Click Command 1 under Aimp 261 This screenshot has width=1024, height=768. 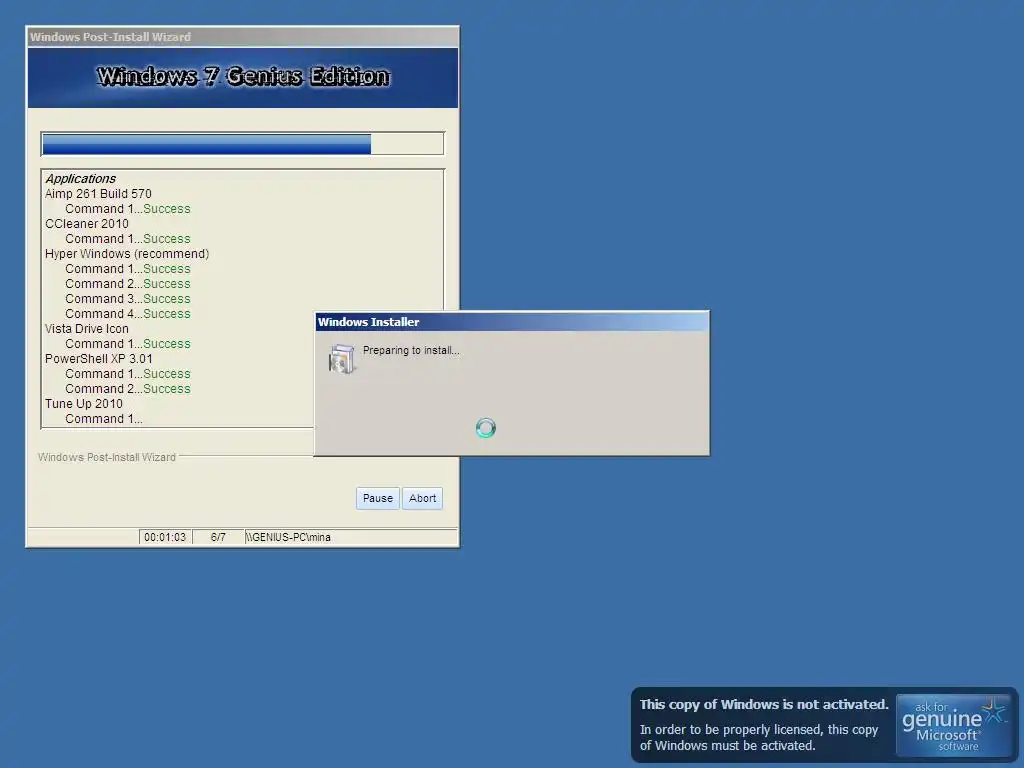coord(128,209)
